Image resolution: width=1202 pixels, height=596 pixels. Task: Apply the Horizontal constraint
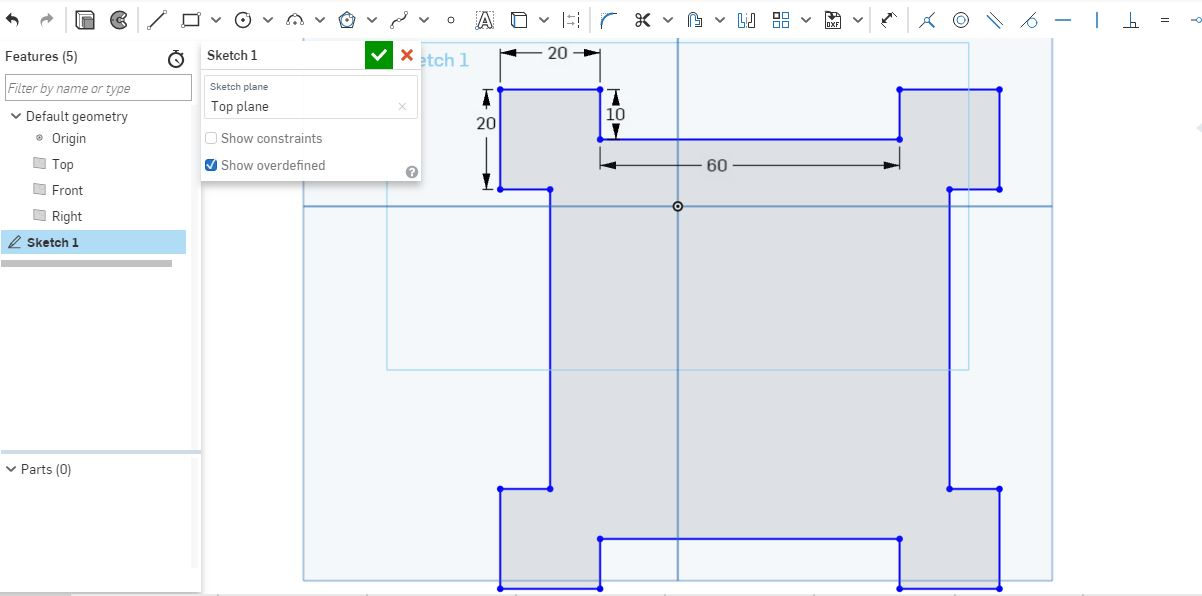coord(1063,20)
